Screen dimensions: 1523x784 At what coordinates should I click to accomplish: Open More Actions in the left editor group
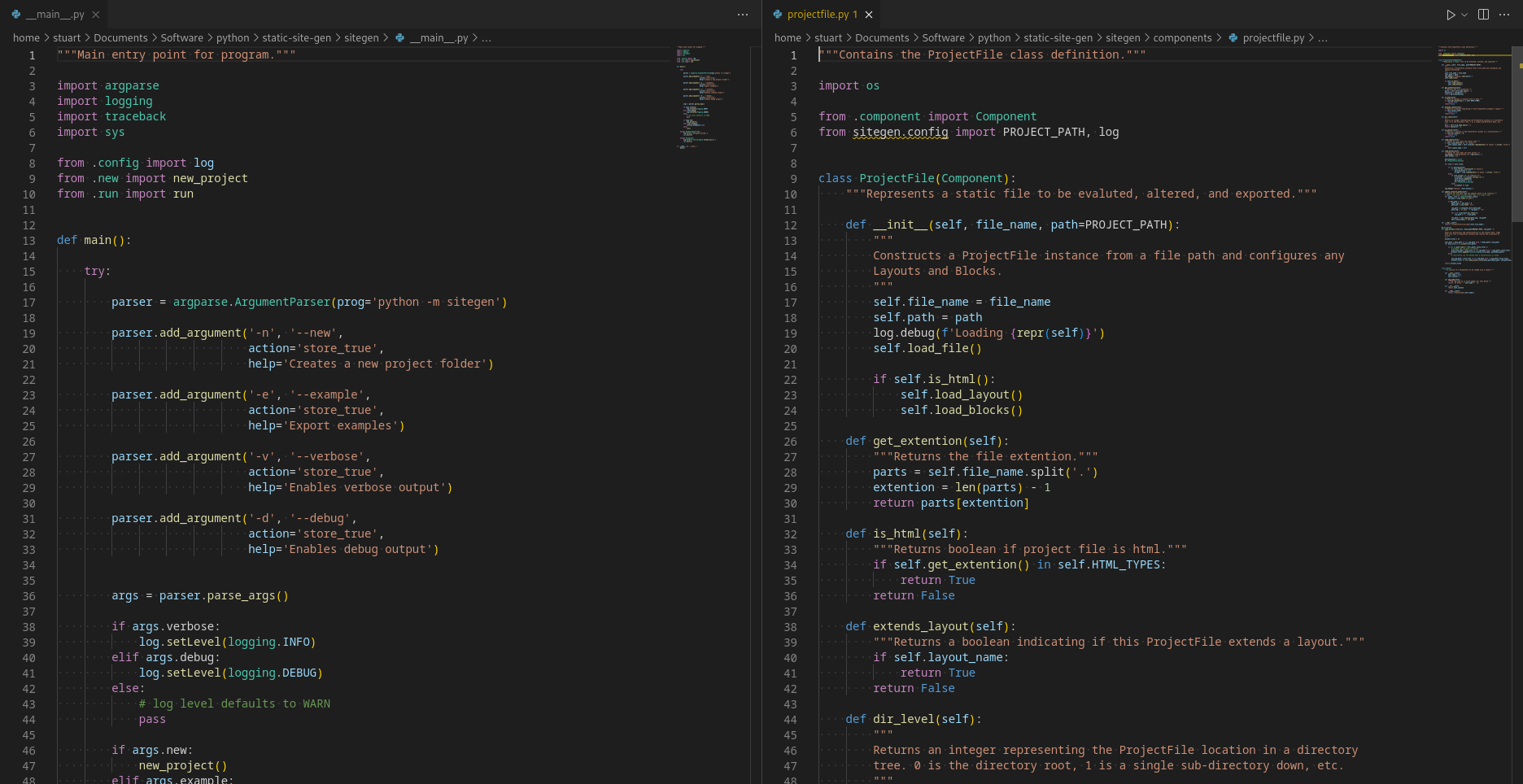pos(743,15)
